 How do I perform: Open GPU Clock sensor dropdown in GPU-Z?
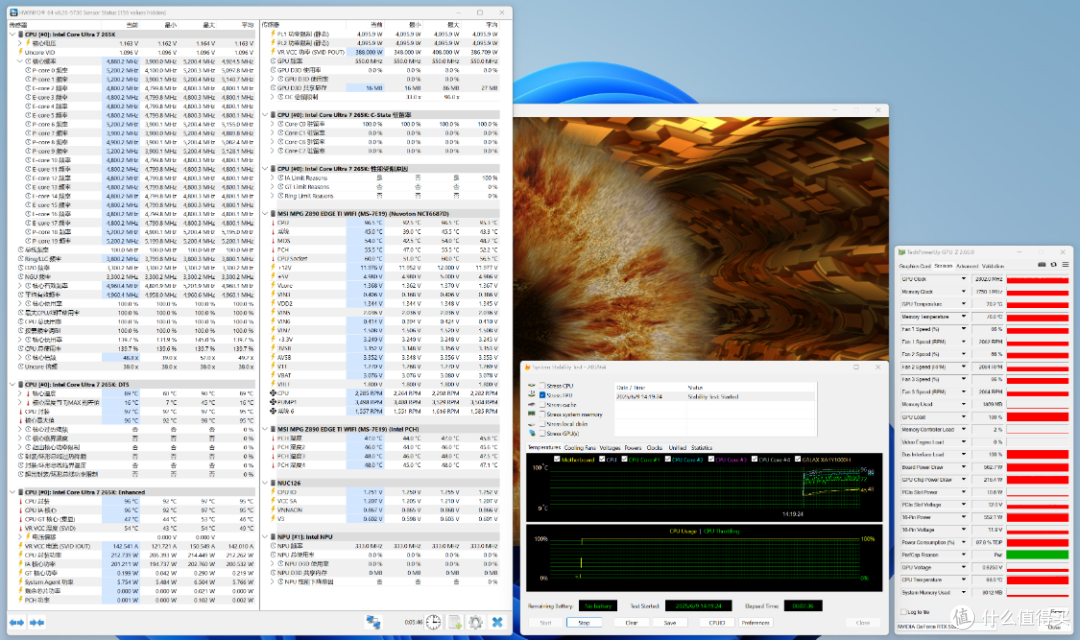(x=964, y=279)
